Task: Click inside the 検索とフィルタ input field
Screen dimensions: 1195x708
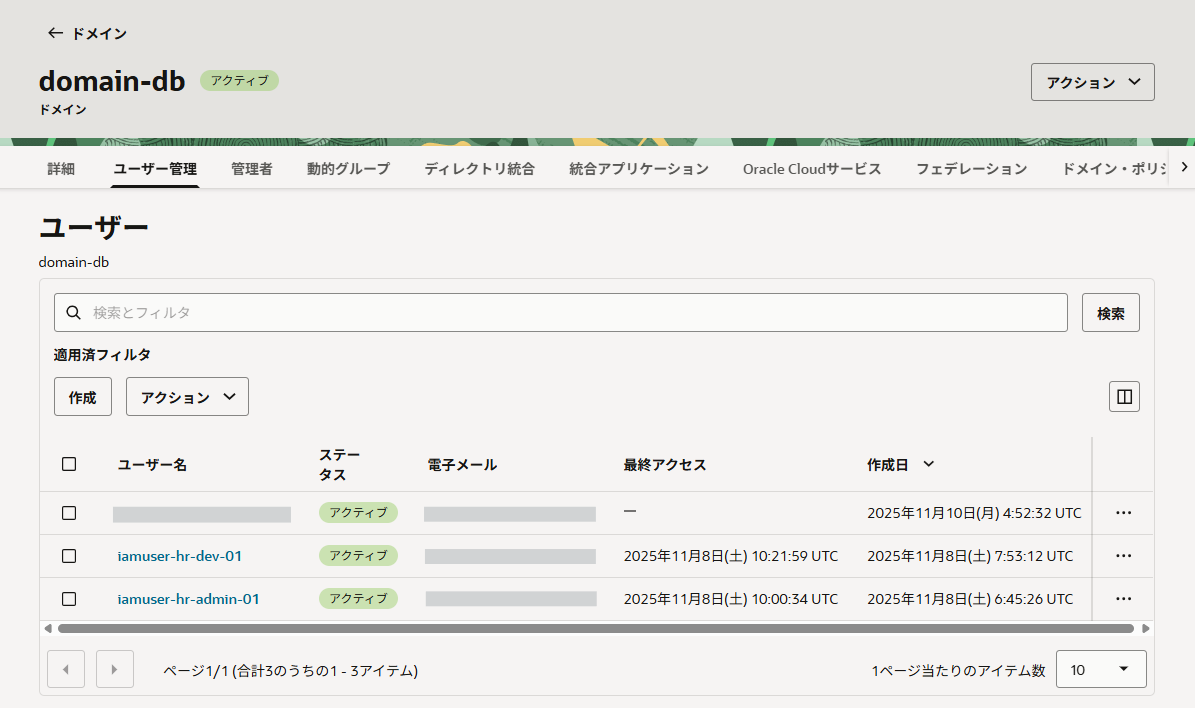Action: (400, 312)
